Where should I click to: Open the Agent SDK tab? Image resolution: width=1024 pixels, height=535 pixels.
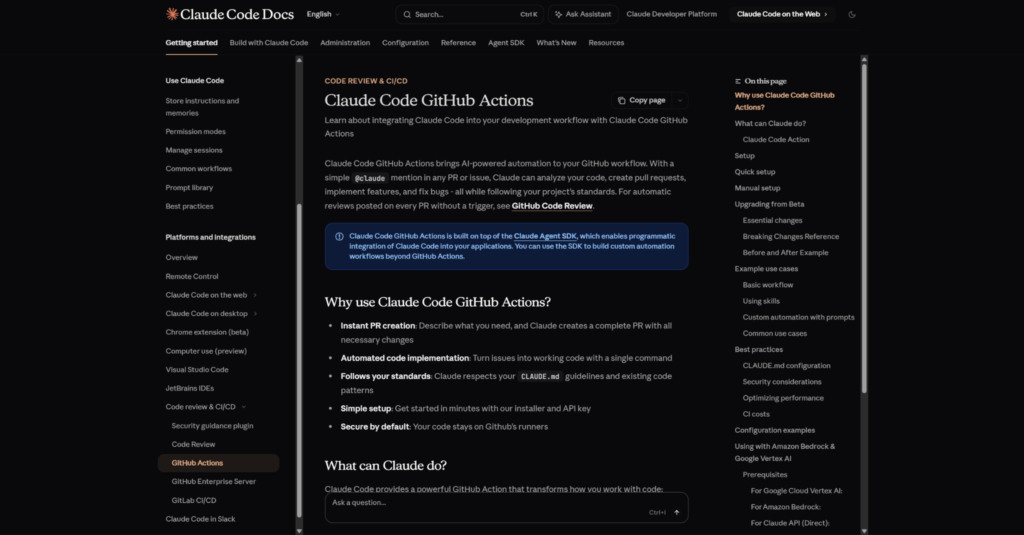pos(506,43)
